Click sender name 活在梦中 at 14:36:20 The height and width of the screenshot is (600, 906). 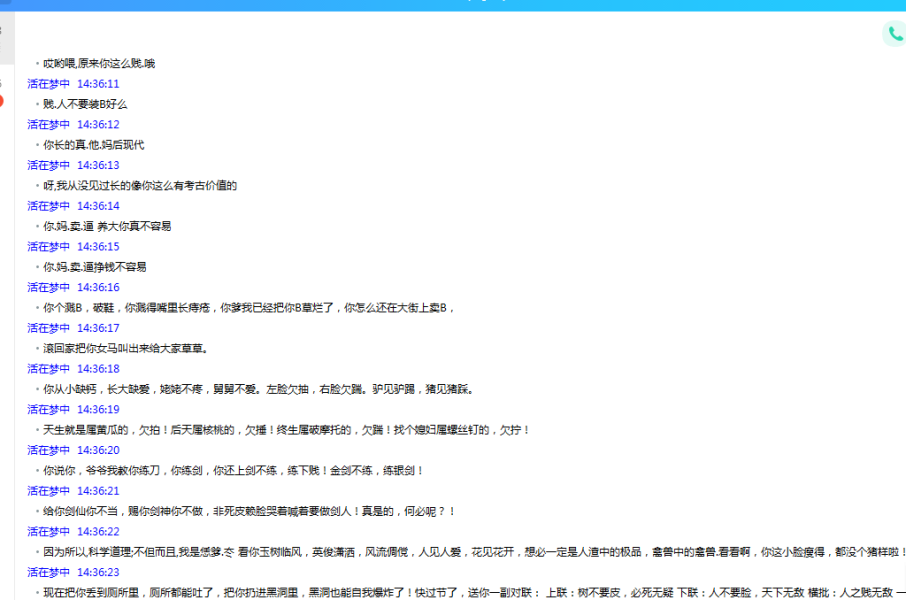pos(48,450)
